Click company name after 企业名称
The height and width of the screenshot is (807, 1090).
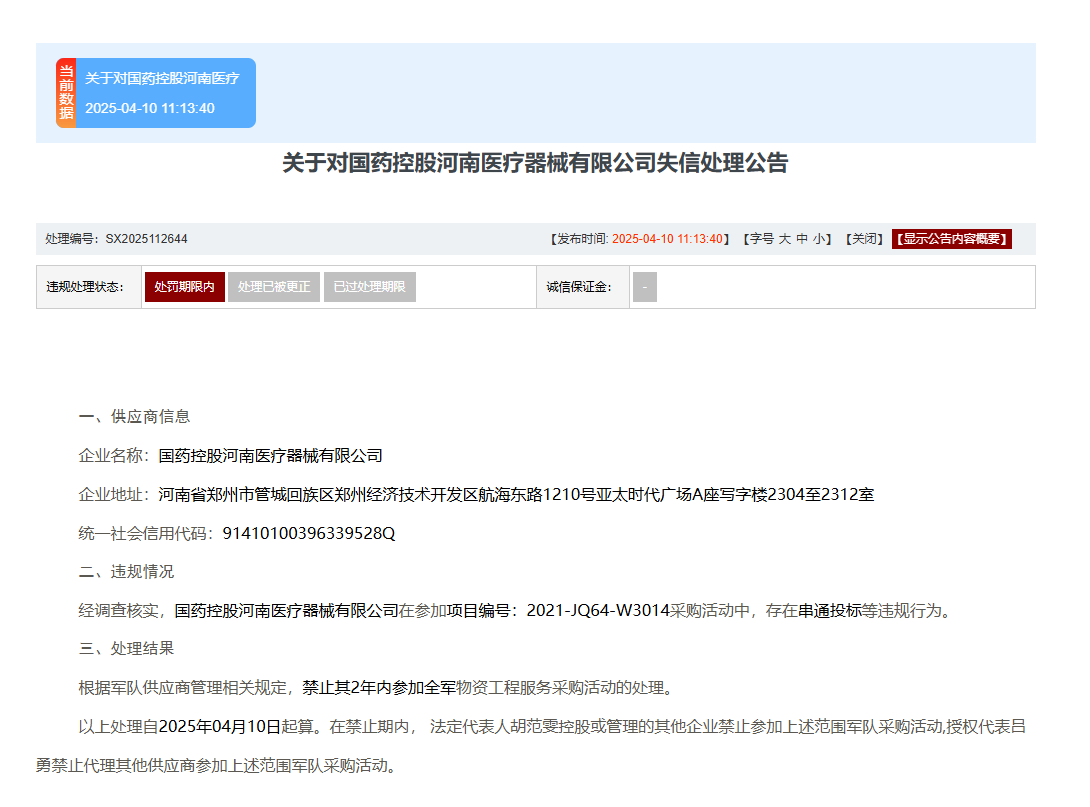(x=270, y=455)
